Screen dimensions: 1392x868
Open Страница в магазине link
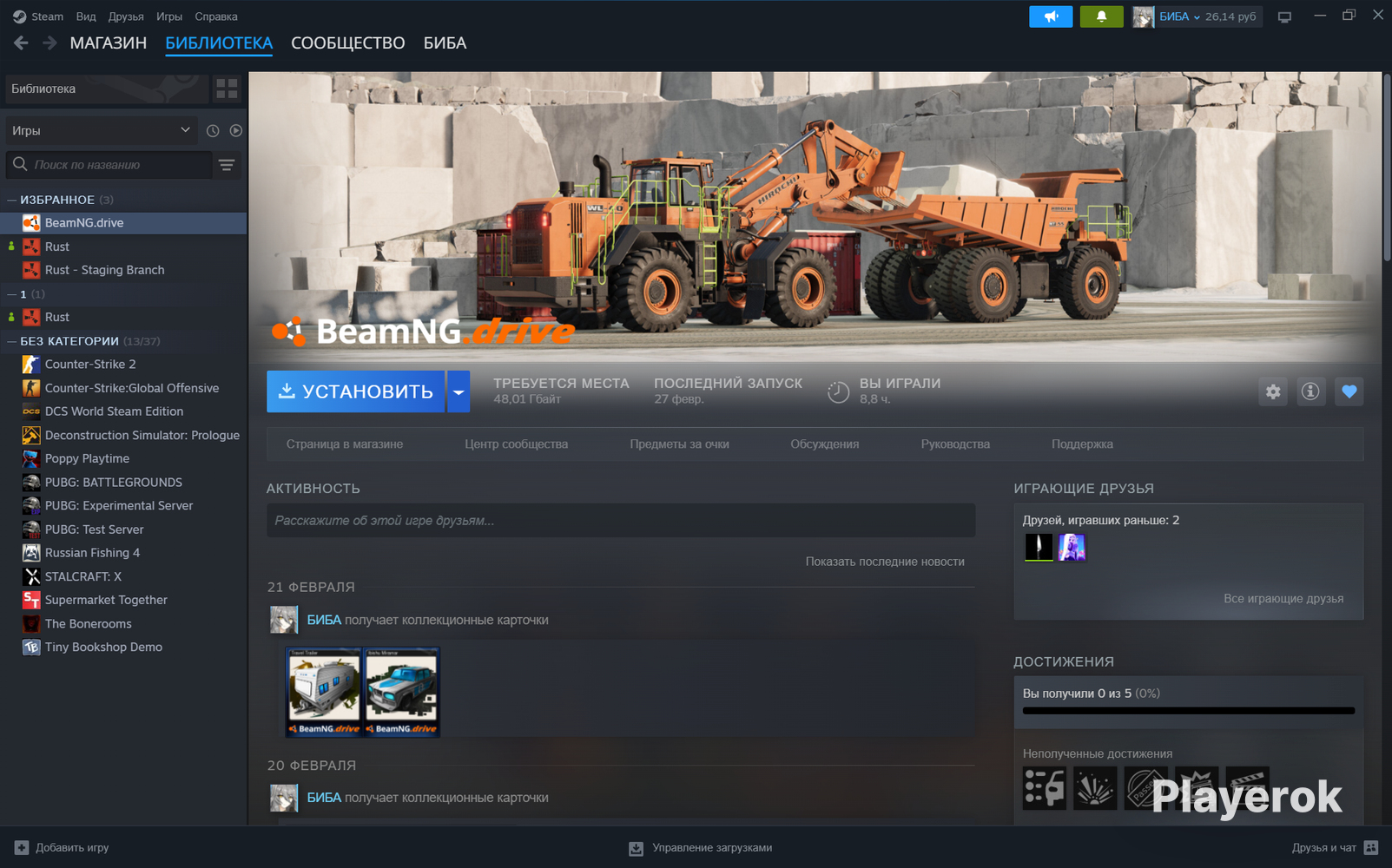pyautogui.click(x=345, y=444)
